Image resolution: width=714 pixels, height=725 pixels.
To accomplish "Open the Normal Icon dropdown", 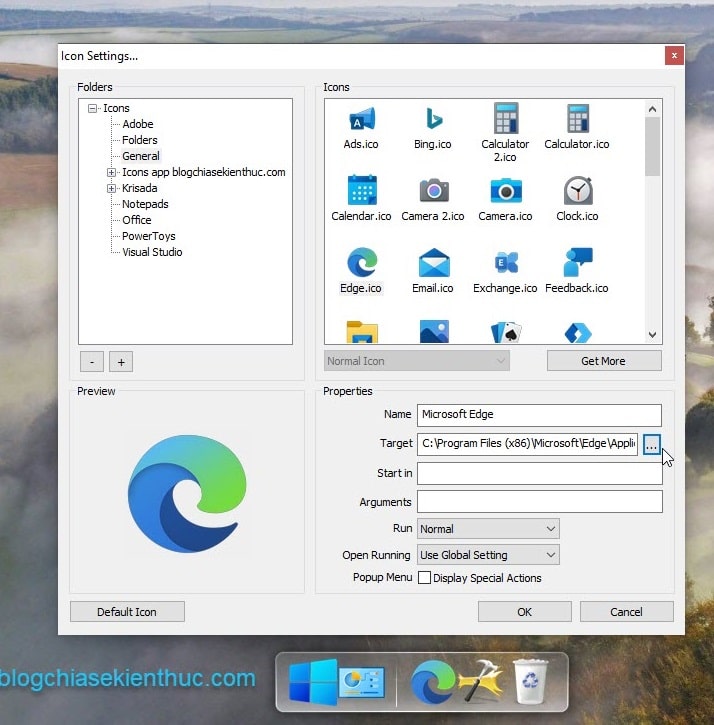I will pyautogui.click(x=417, y=361).
